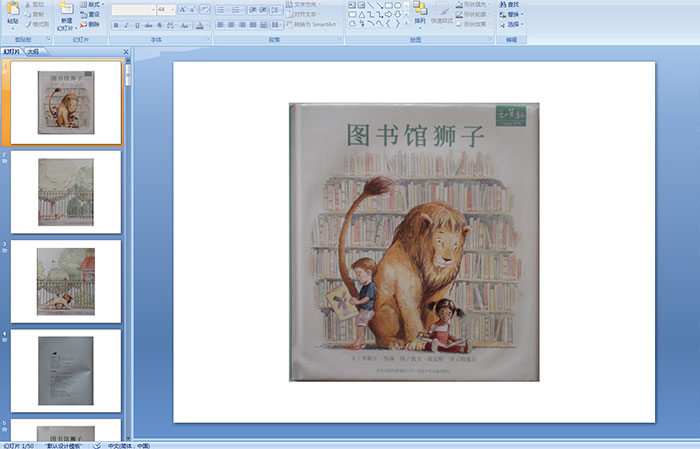Screen dimensions: 700x449
Task: Click Convert to SmartArt button
Action: (313, 24)
